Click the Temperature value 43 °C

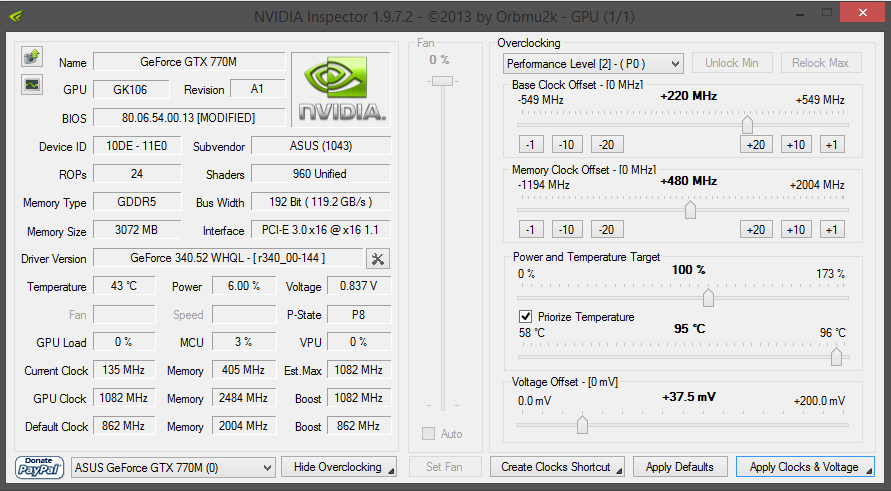point(124,286)
